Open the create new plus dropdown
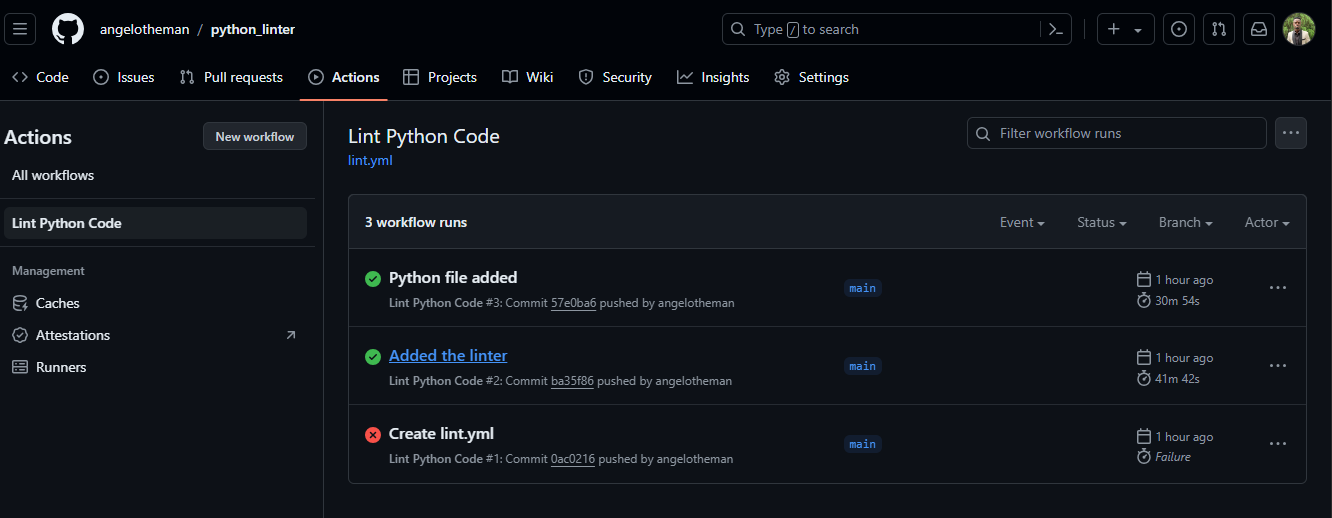This screenshot has width=1332, height=518. (1125, 30)
